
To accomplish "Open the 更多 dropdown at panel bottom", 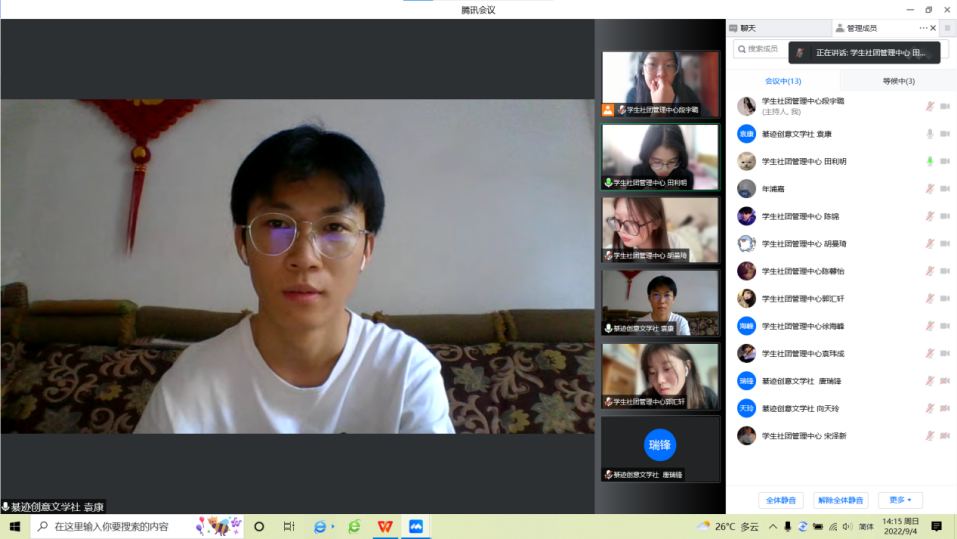I will 900,500.
